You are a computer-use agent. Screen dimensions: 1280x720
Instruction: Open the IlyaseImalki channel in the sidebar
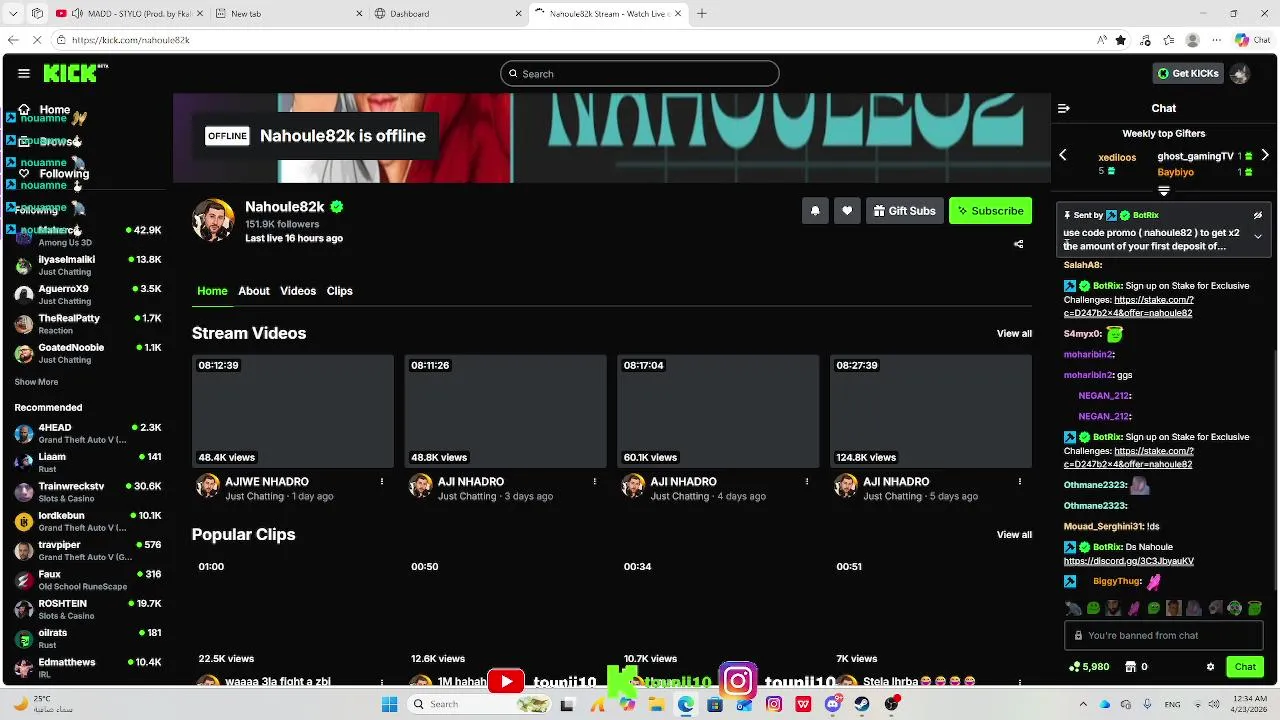[88, 265]
